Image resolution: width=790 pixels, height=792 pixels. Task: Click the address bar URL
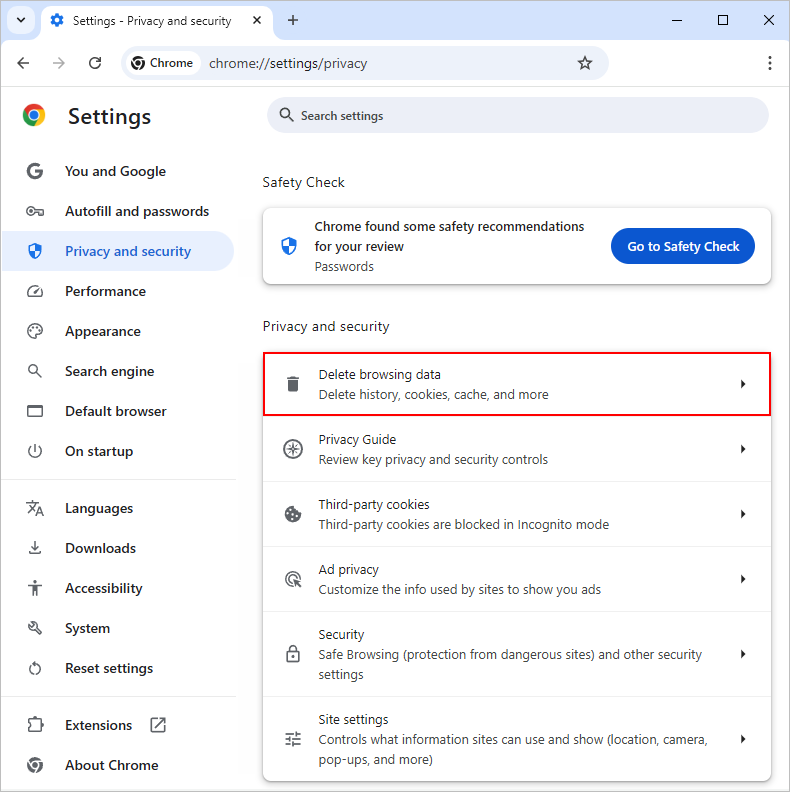[x=288, y=64]
